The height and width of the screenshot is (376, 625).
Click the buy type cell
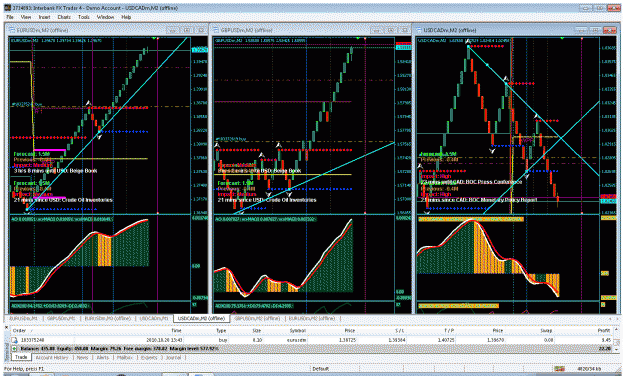click(x=223, y=340)
